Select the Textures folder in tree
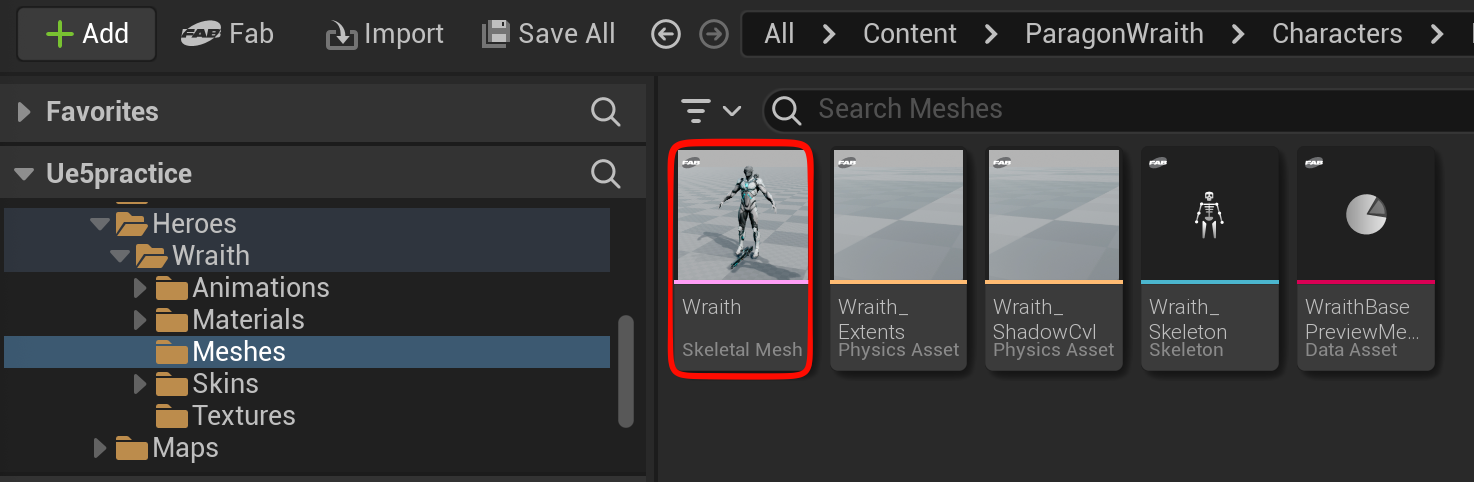Image resolution: width=1474 pixels, height=482 pixels. coord(243,415)
